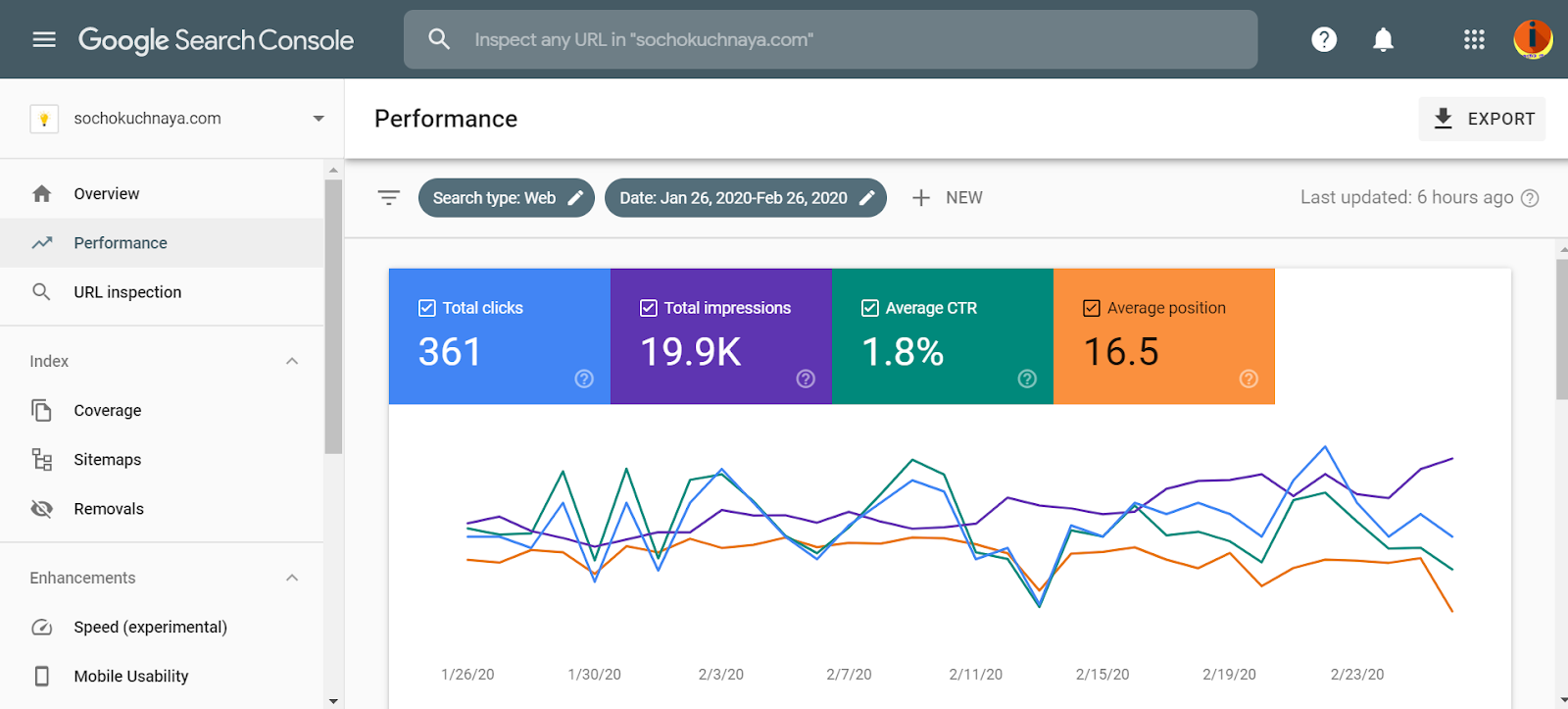
Task: Open the hamburger main menu
Action: 44,39
